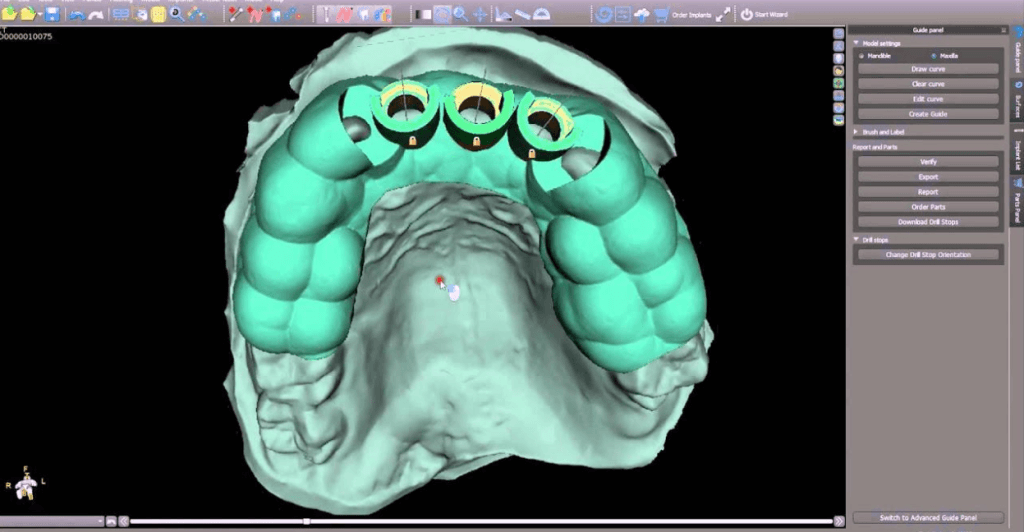1024x532 pixels.
Task: Click the black-white gradient contrast icon
Action: (423, 14)
